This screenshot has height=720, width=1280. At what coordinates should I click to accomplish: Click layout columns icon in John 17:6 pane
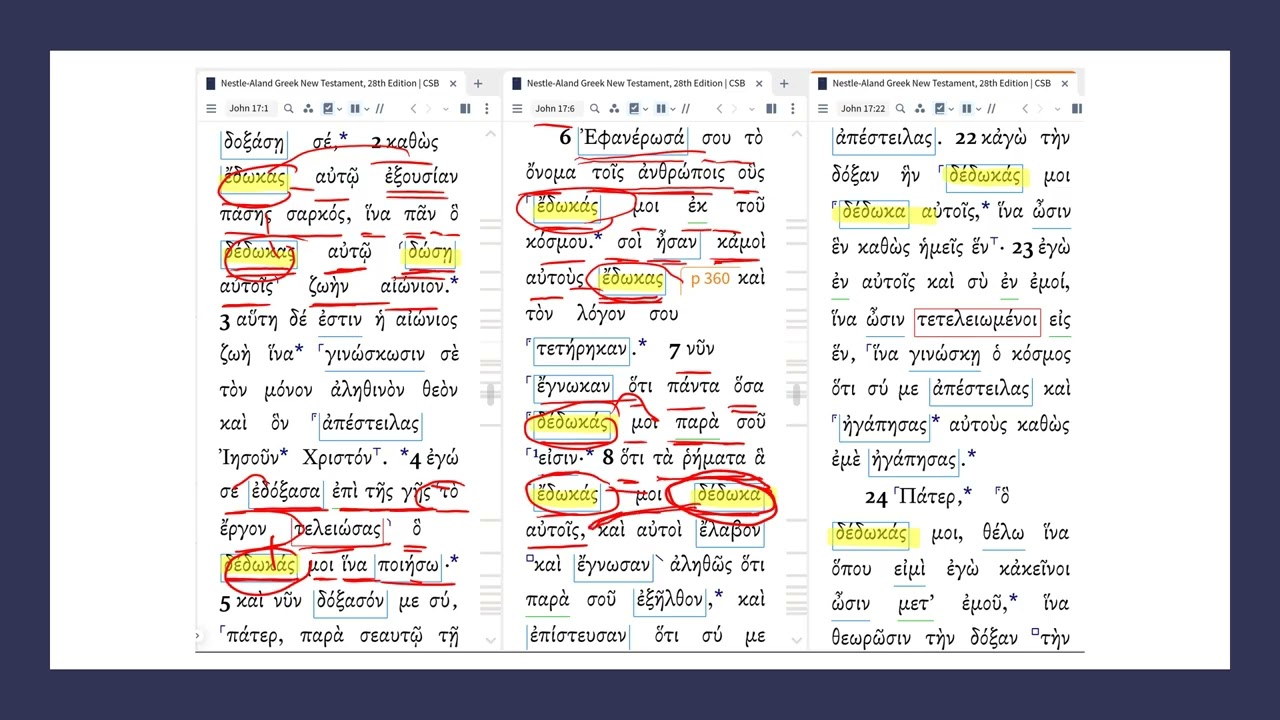(x=771, y=108)
